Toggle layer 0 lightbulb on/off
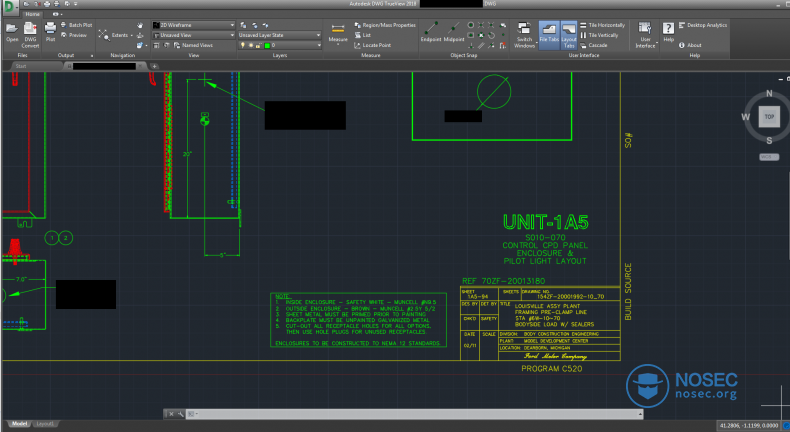The width and height of the screenshot is (790, 432). [x=243, y=45]
